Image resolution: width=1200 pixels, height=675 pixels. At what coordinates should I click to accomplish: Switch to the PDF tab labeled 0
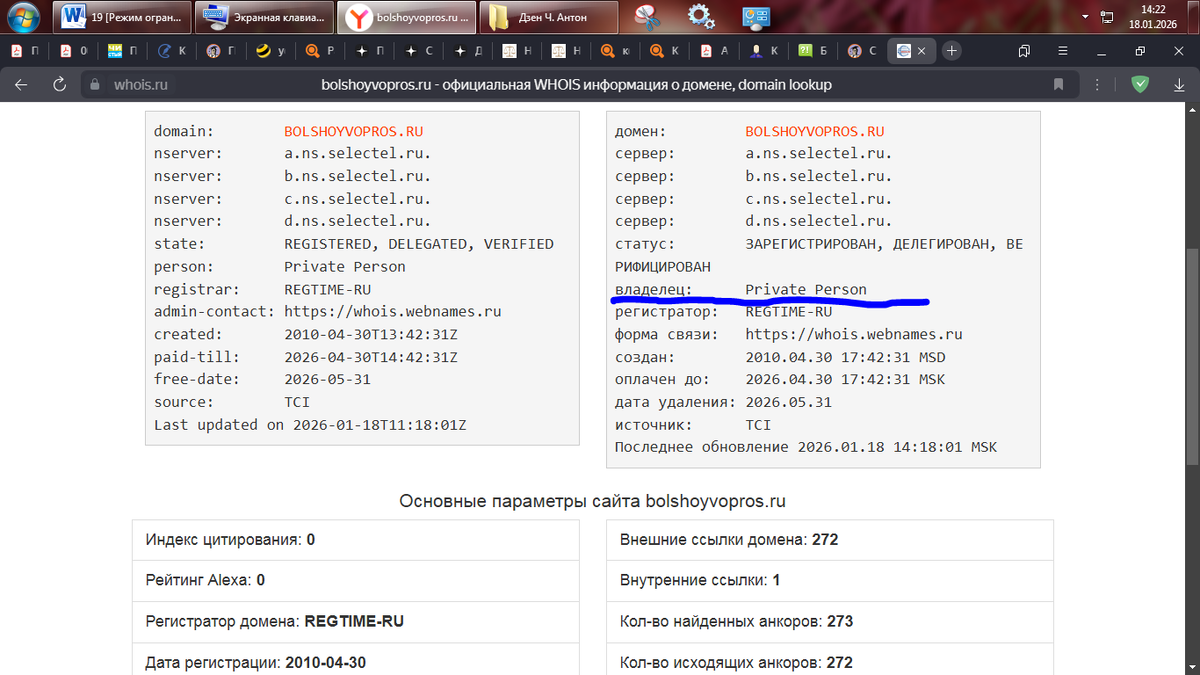click(x=74, y=50)
